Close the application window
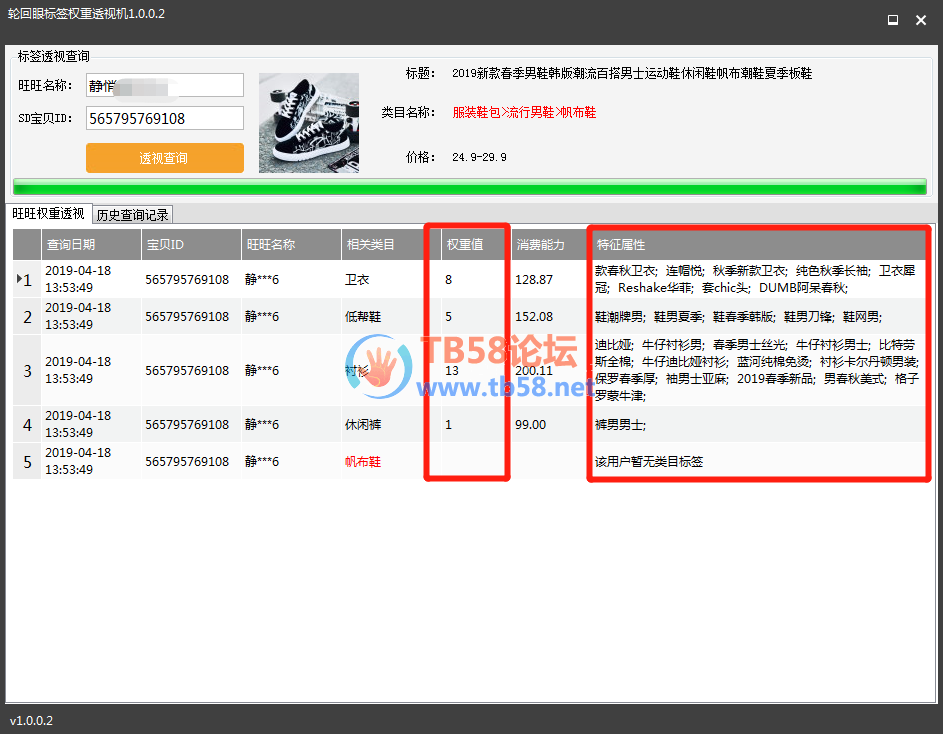 click(920, 19)
